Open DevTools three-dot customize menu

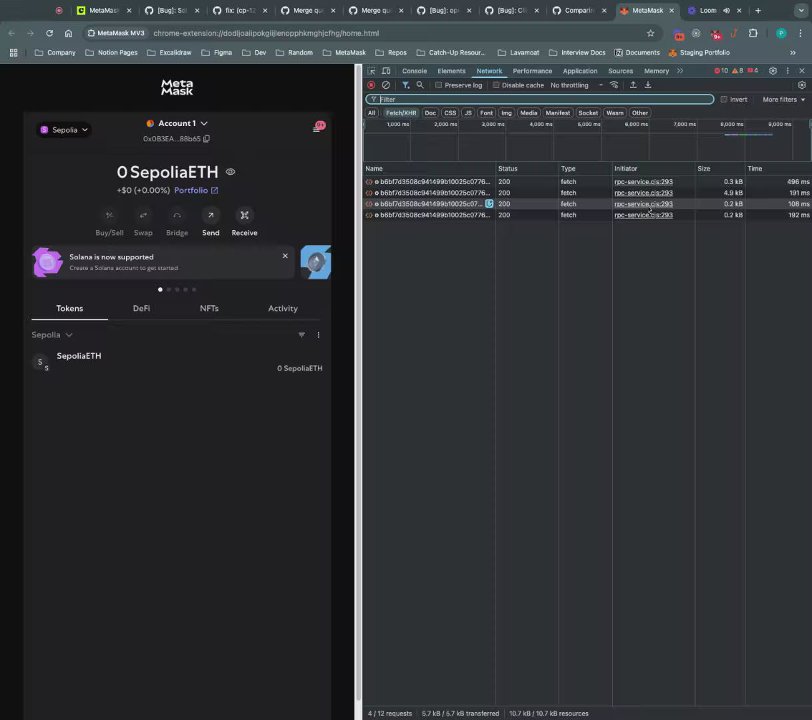pyautogui.click(x=788, y=70)
